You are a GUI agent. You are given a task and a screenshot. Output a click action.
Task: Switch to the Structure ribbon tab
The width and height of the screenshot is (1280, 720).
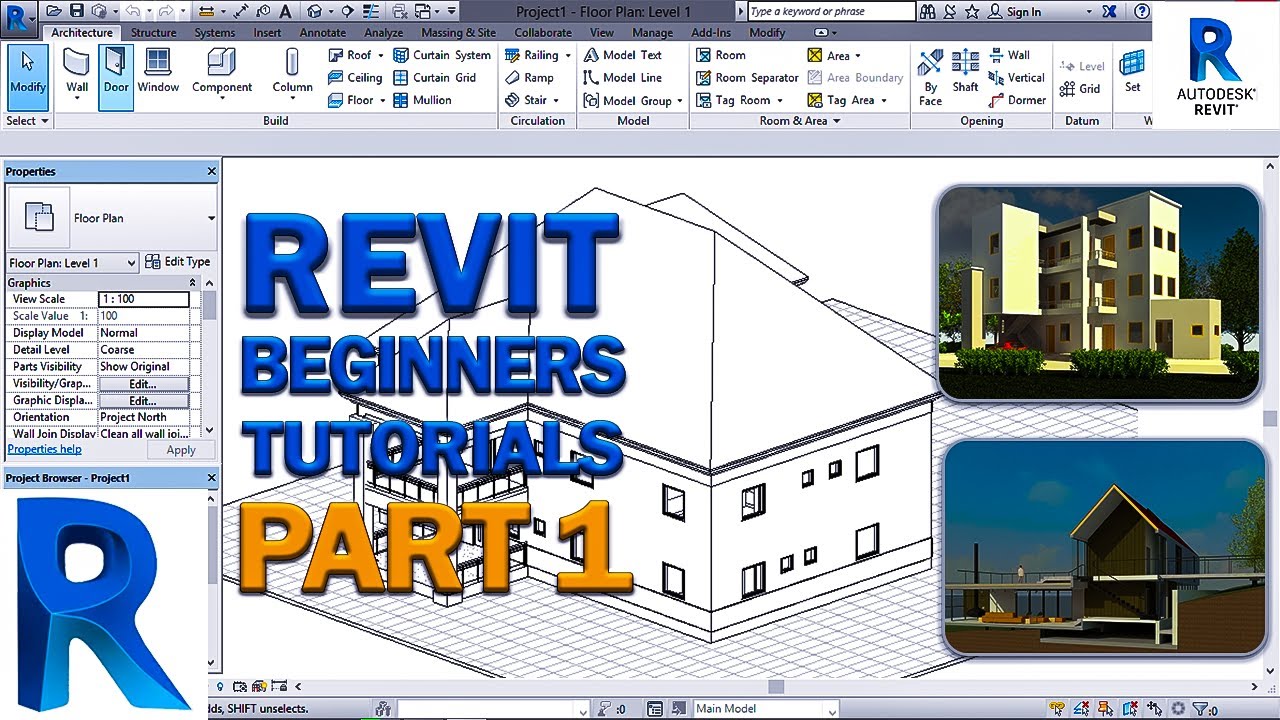tap(153, 33)
